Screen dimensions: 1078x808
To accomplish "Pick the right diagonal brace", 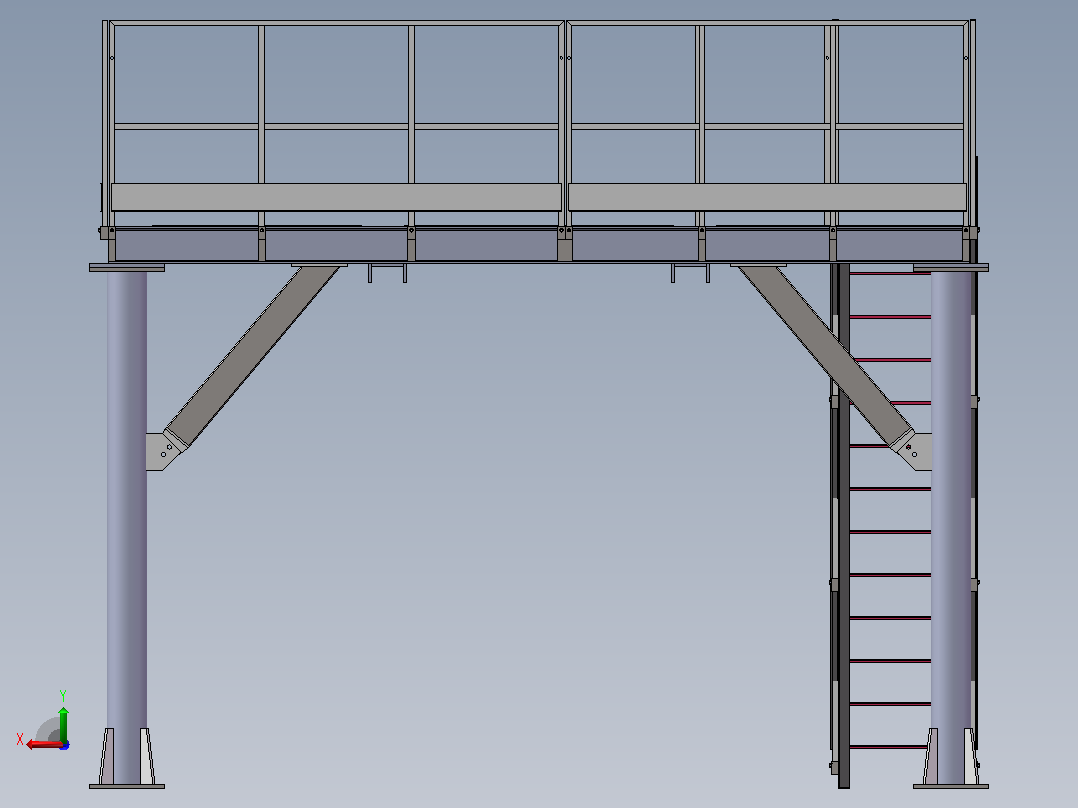I will (x=826, y=356).
